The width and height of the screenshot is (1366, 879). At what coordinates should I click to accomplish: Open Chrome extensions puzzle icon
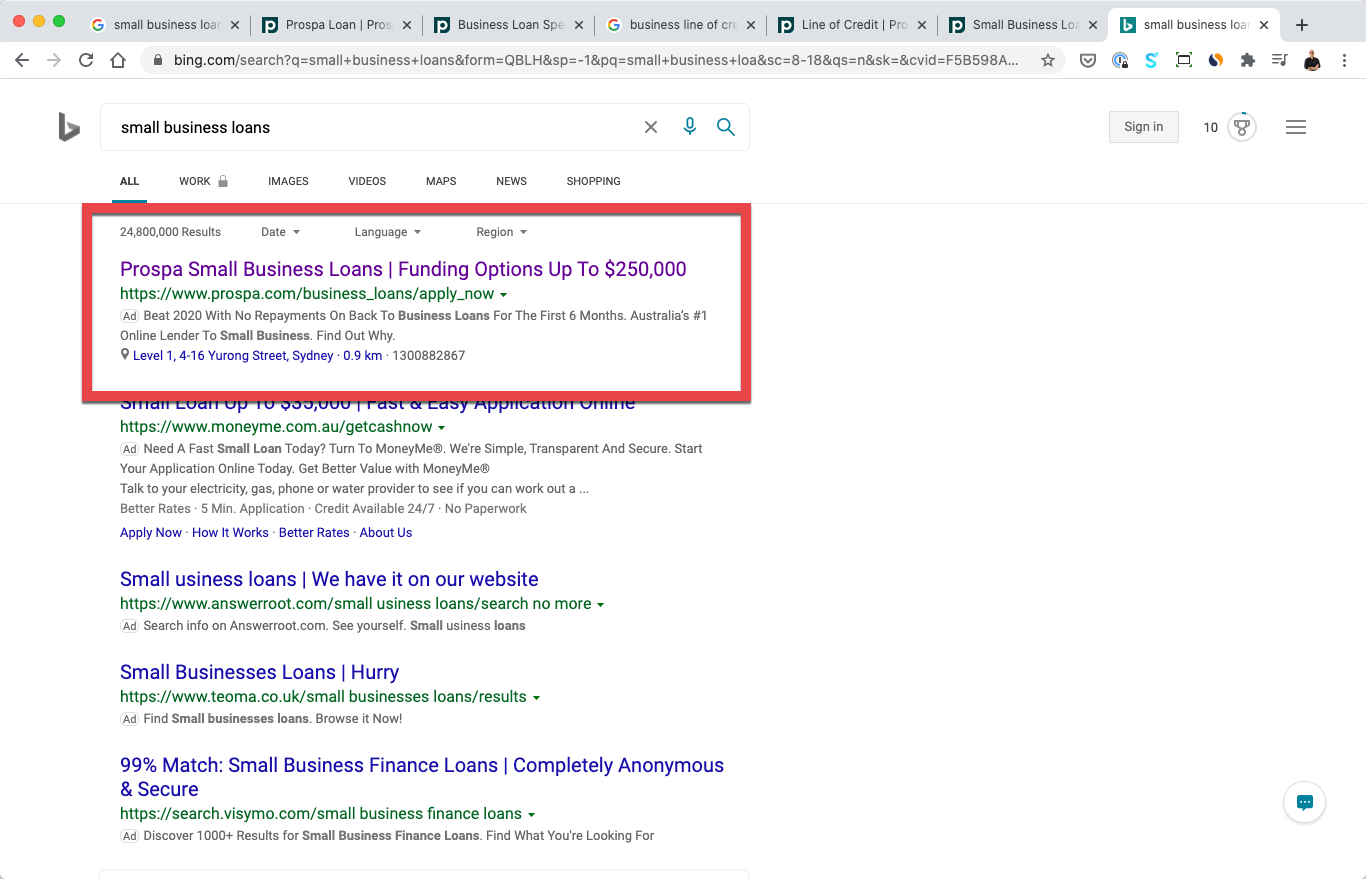[x=1247, y=60]
